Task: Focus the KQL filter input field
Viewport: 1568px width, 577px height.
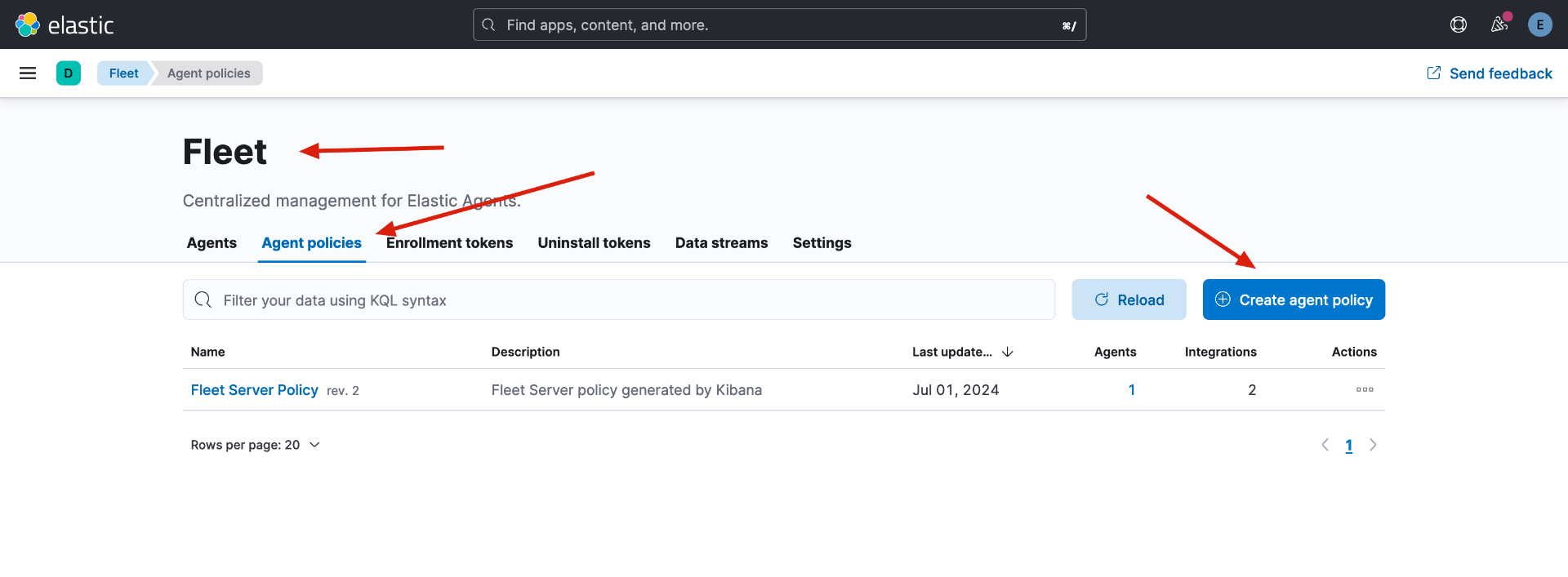Action: pos(619,300)
